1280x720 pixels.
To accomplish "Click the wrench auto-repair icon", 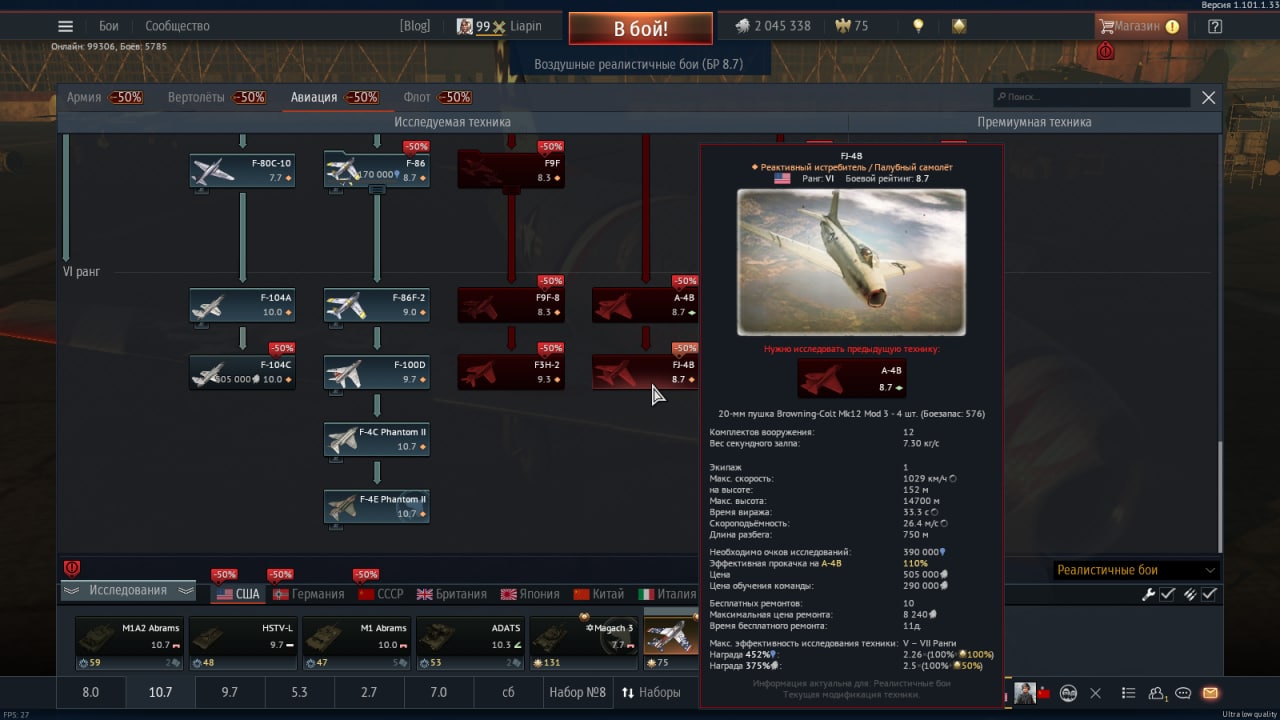I will [1149, 594].
